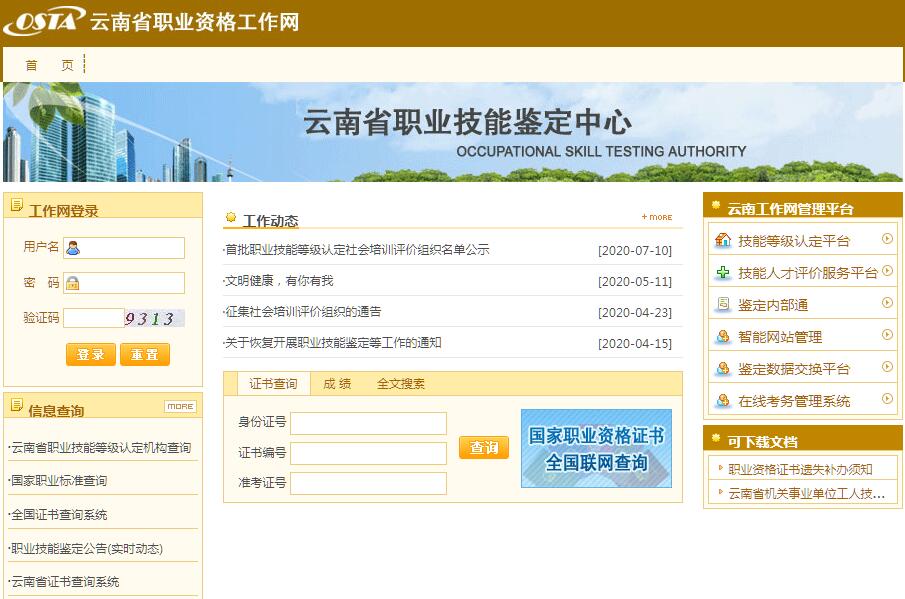
Task: Click the OSTA logo in header
Action: coord(44,21)
